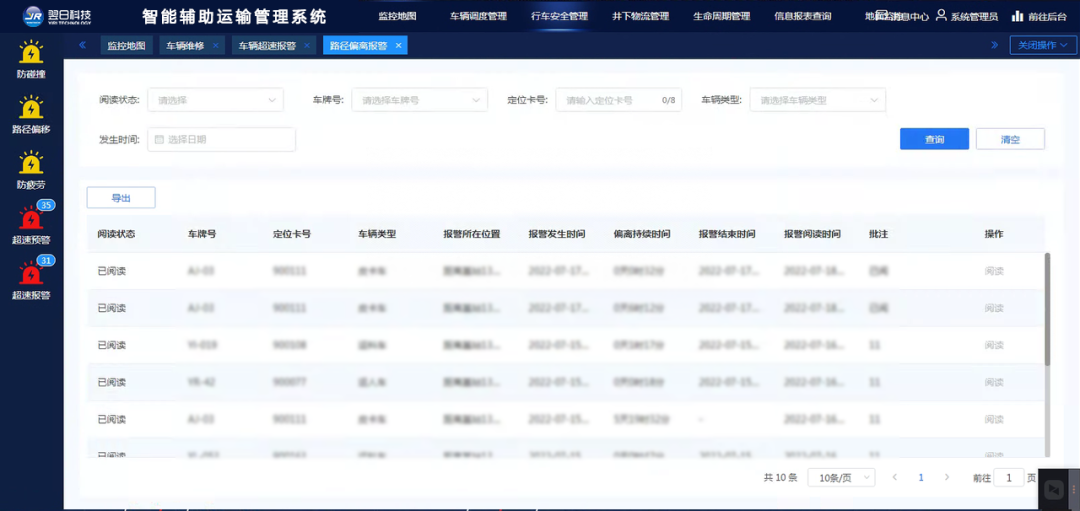Click the 系统管理员 user profile icon
The width and height of the screenshot is (1080, 511).
(942, 16)
